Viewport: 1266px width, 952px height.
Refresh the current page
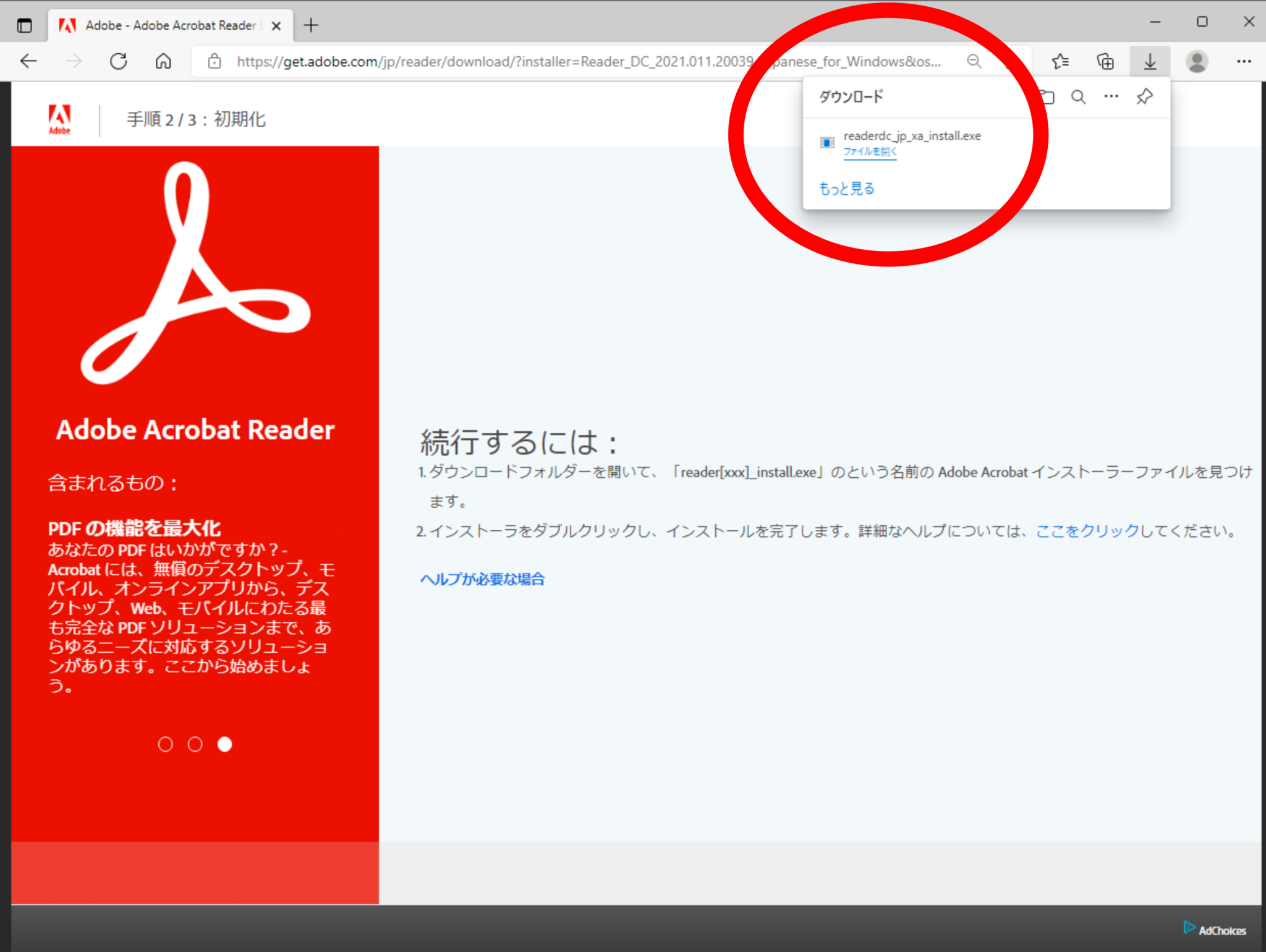[118, 61]
